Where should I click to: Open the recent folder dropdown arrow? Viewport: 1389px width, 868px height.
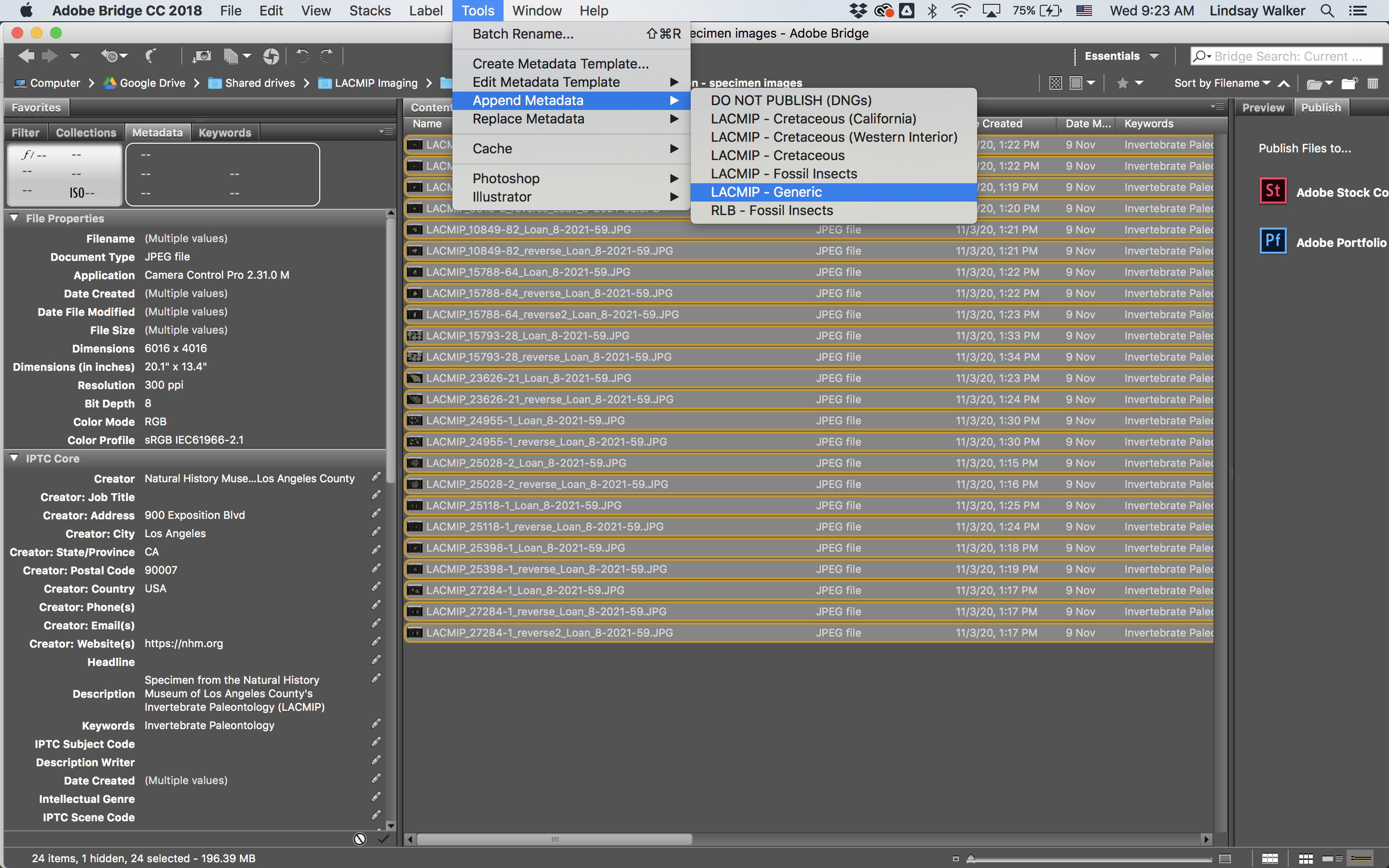click(x=1329, y=83)
